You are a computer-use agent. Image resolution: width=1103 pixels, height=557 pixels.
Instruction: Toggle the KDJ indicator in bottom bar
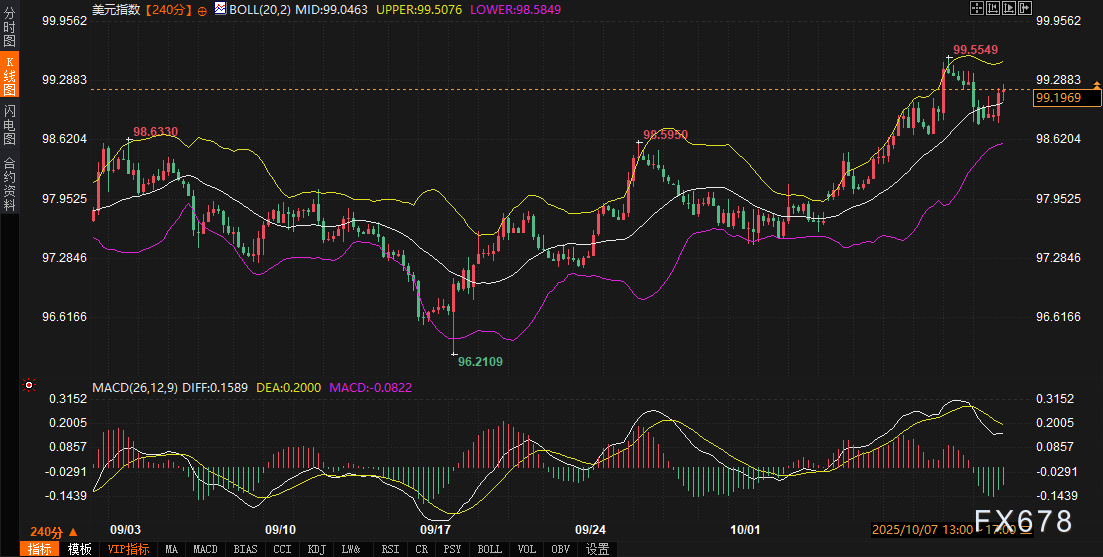pos(316,549)
